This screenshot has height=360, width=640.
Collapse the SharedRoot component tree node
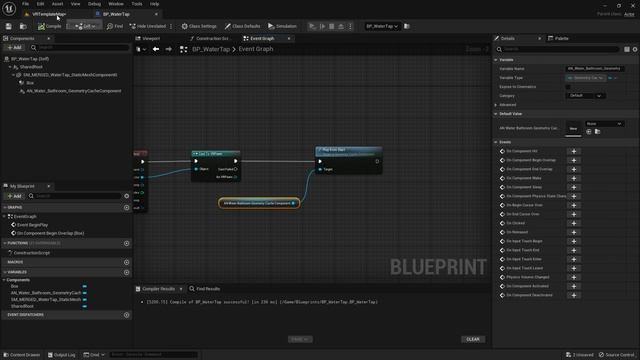click(x=10, y=67)
